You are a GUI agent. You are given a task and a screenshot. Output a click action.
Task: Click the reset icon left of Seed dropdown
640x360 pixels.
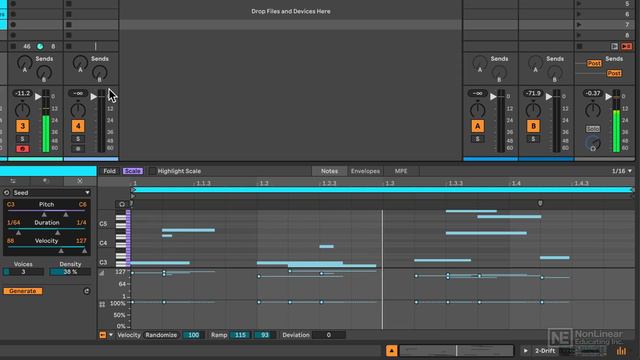(x=6, y=193)
